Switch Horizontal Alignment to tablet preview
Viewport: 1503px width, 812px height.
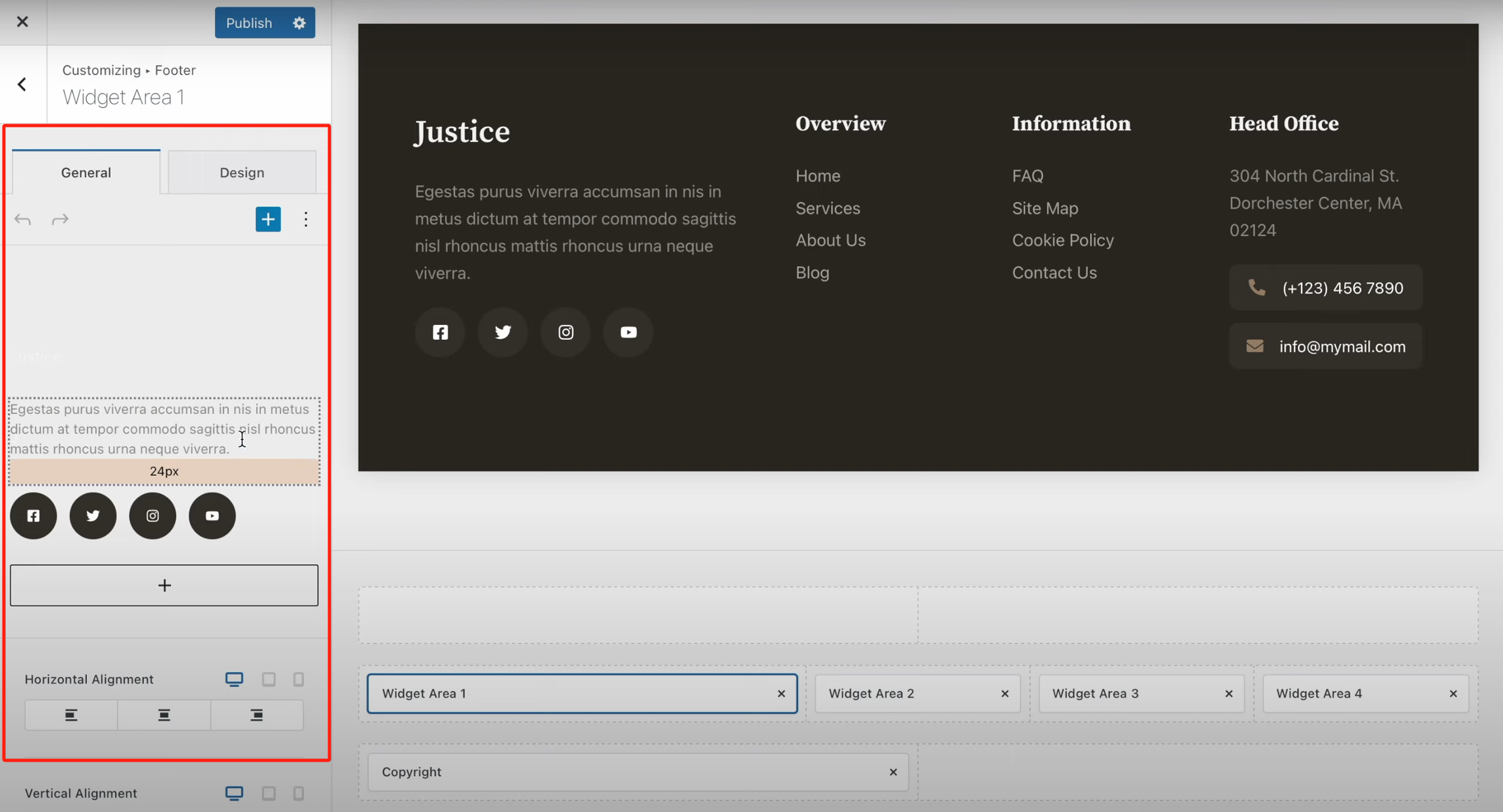point(268,679)
